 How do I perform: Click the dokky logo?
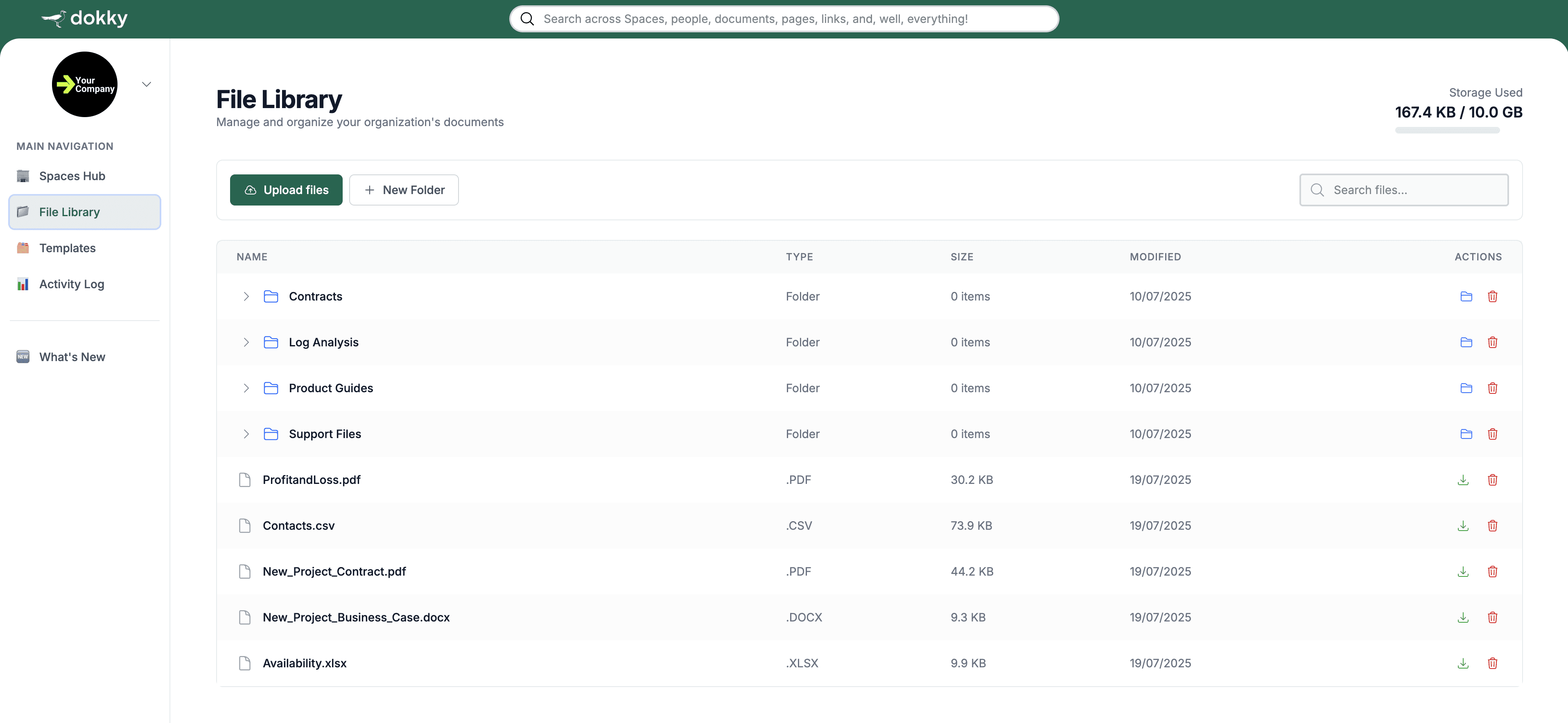85,18
